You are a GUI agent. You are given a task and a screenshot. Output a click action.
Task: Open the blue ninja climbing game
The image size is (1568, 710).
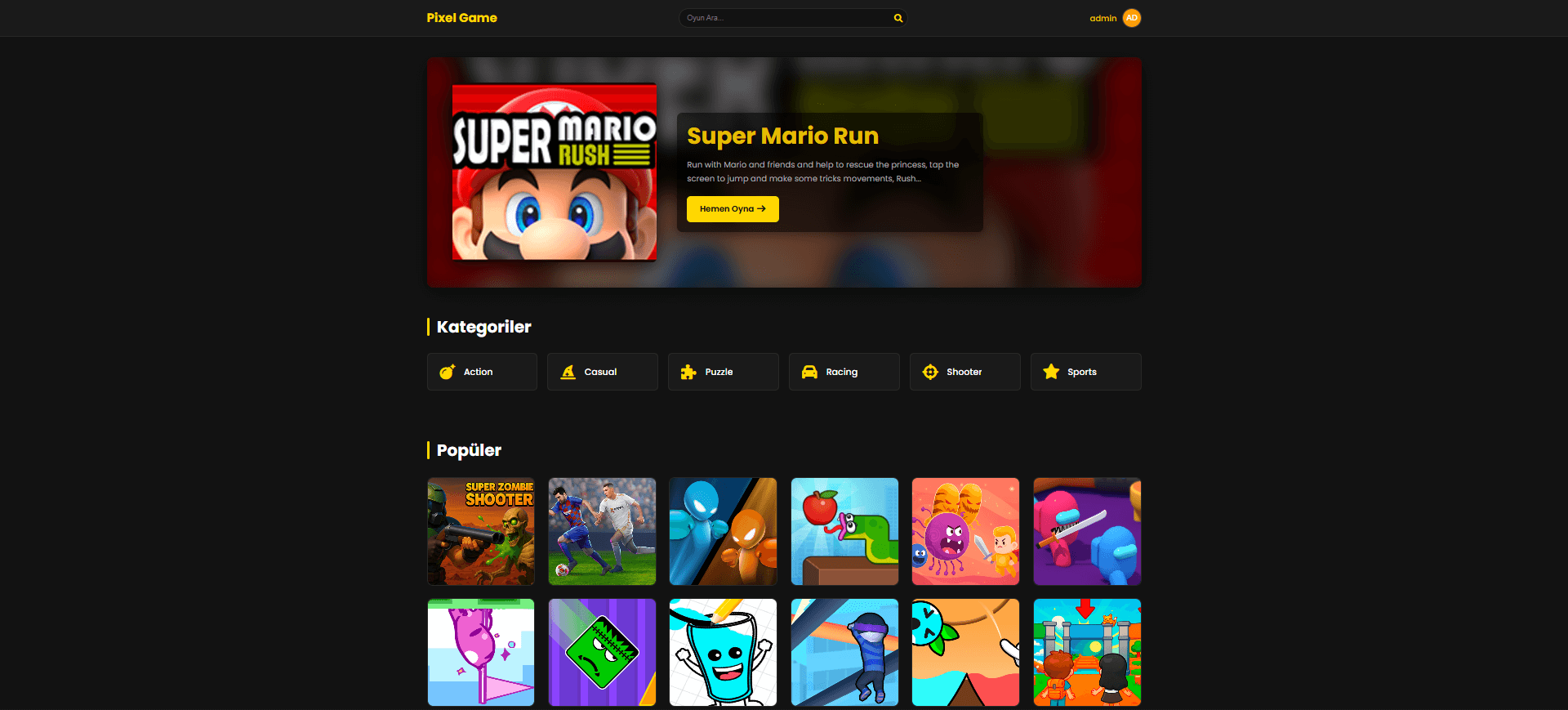844,653
